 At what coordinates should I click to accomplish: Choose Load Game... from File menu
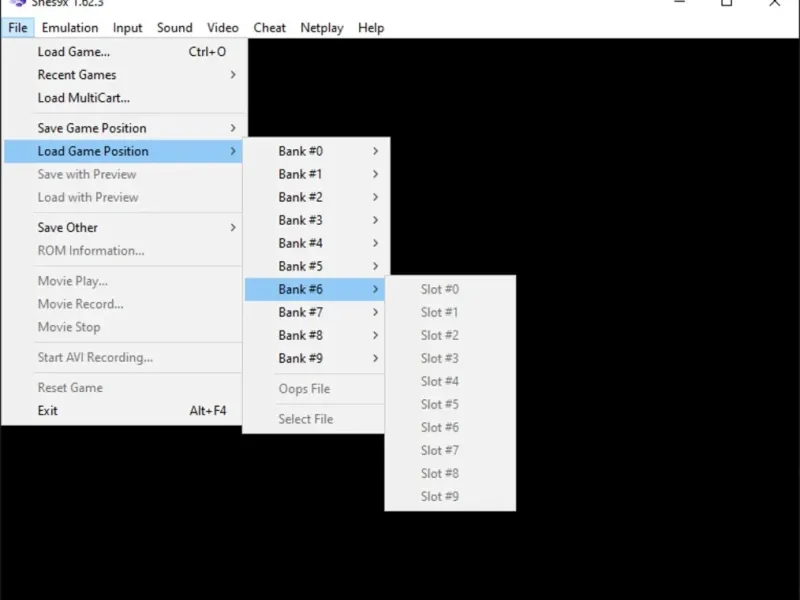point(123,52)
